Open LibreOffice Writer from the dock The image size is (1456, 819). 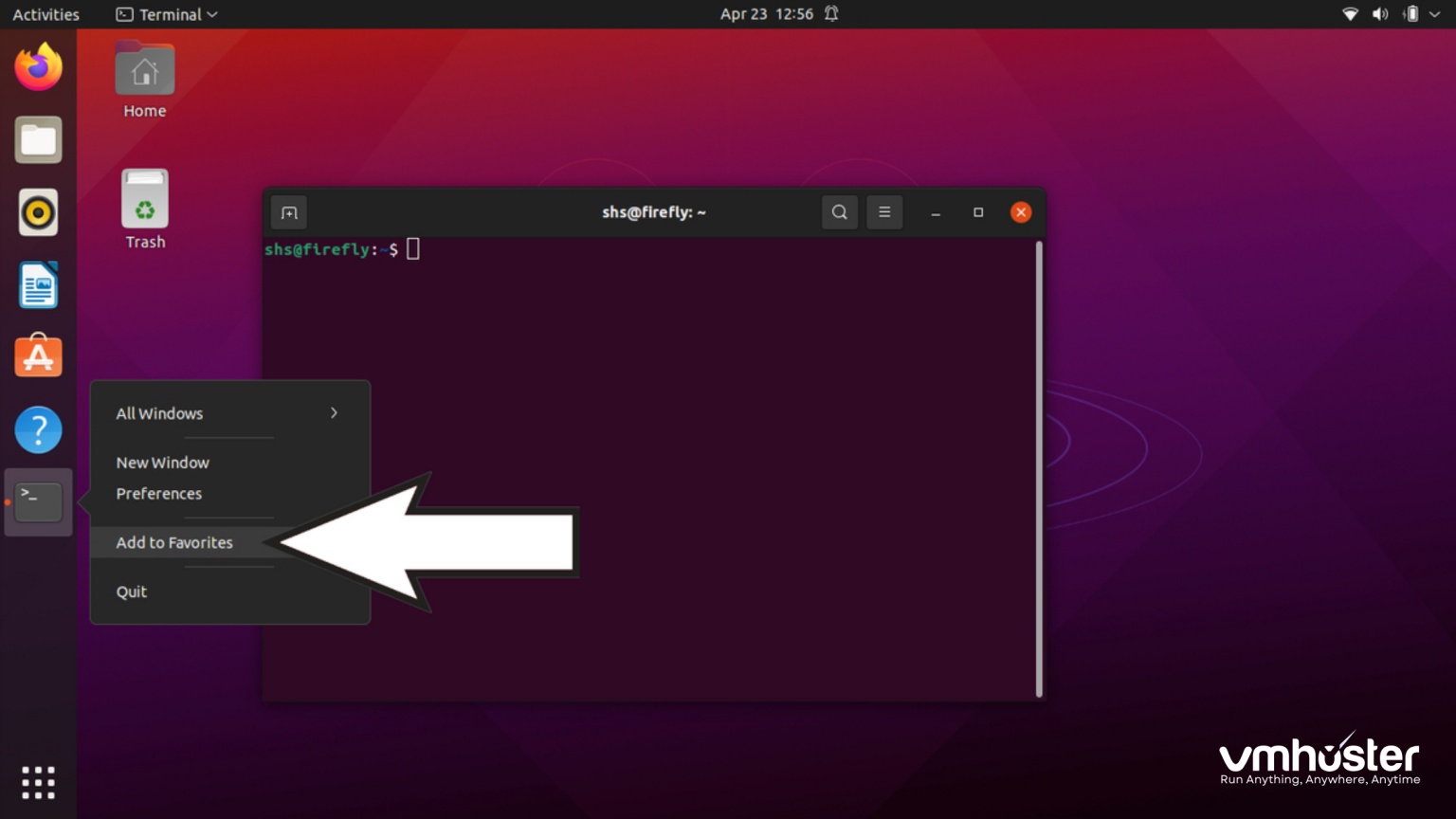[x=38, y=284]
